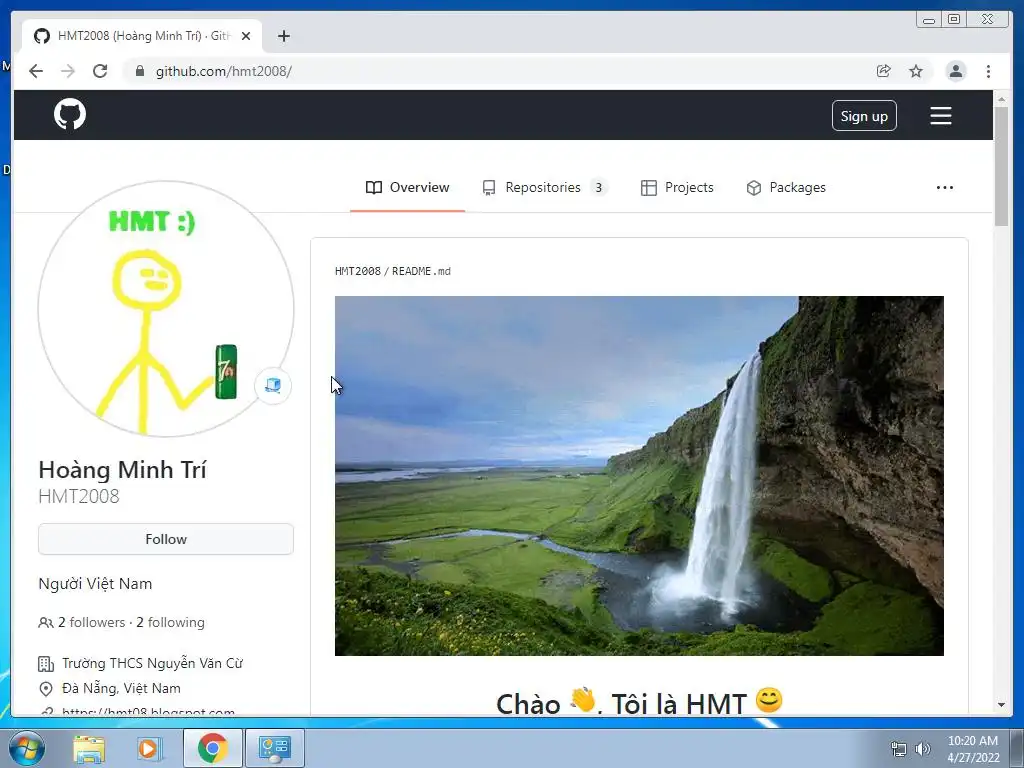Screen dimensions: 1024x768
Task: Click the organization building icon
Action: (46, 664)
